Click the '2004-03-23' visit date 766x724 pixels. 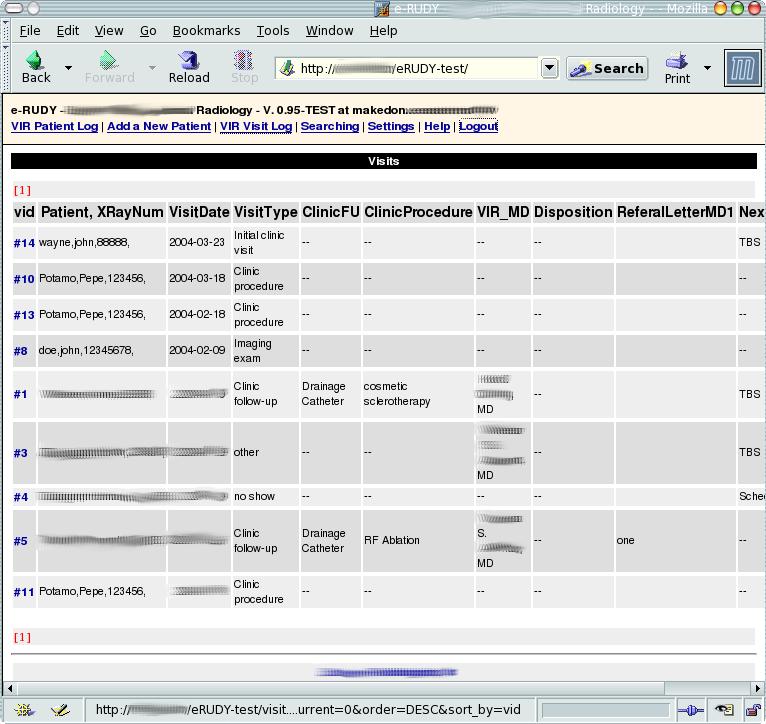pos(197,242)
